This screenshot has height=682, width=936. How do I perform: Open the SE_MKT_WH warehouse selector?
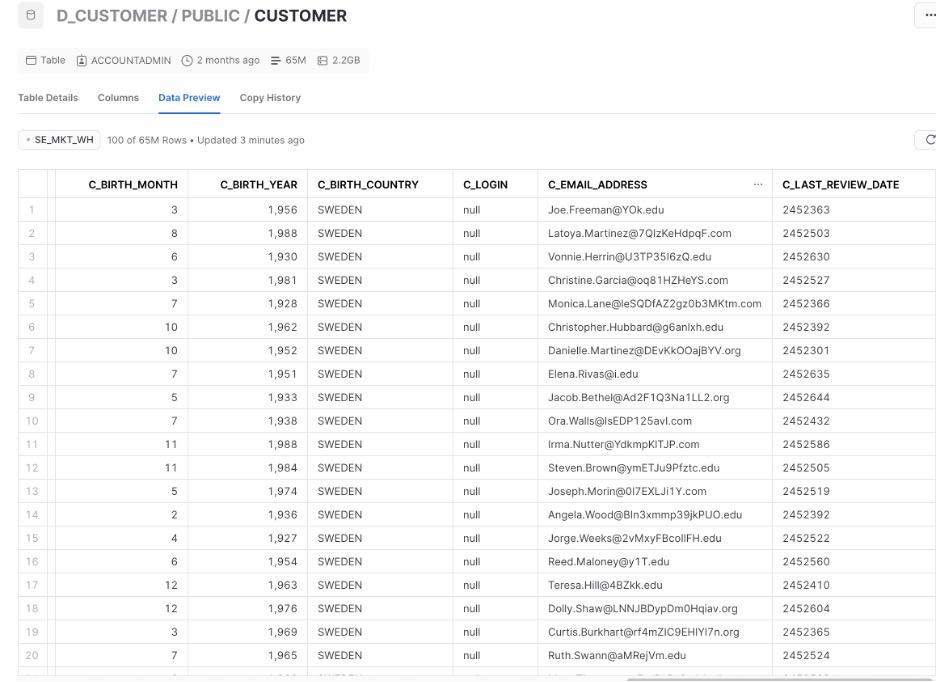(x=61, y=140)
